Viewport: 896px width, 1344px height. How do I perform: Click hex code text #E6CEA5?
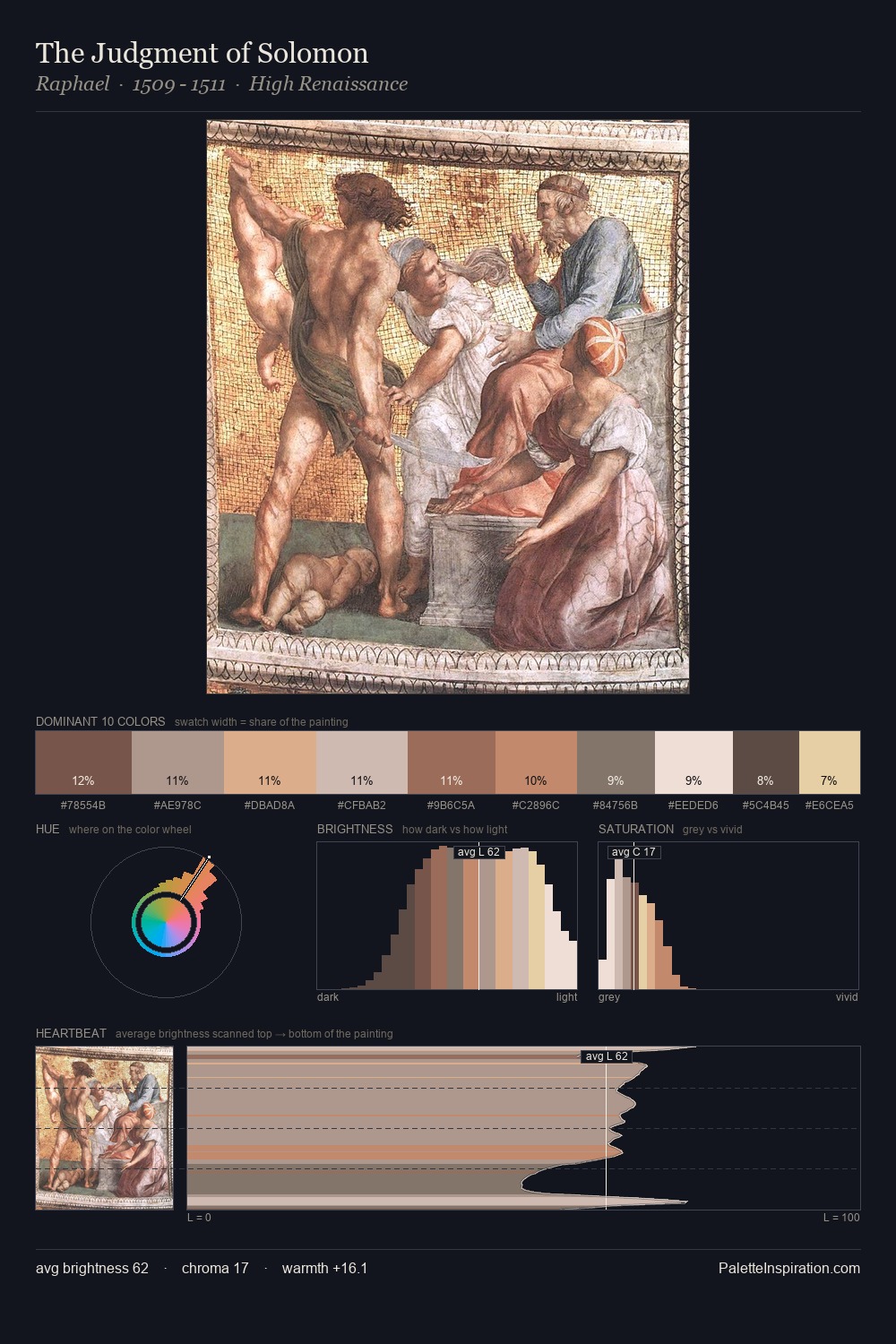(829, 805)
